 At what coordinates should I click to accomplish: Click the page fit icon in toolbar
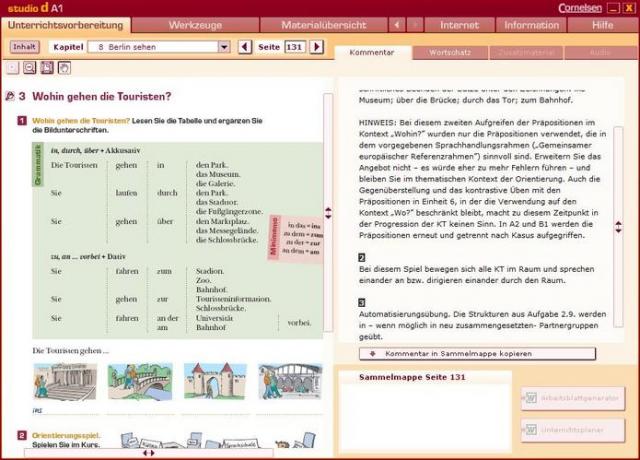47,67
